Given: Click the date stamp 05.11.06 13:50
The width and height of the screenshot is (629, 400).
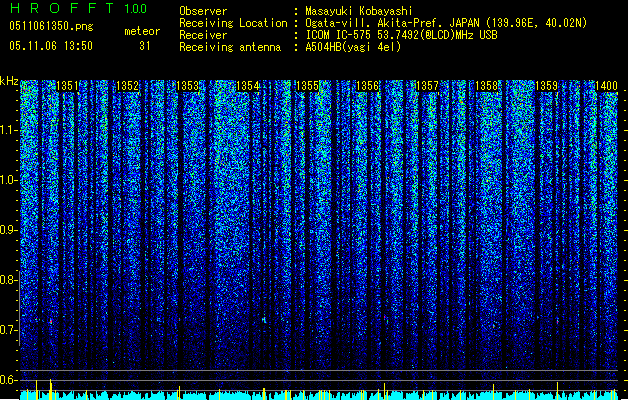Looking at the screenshot, I should point(51,46).
